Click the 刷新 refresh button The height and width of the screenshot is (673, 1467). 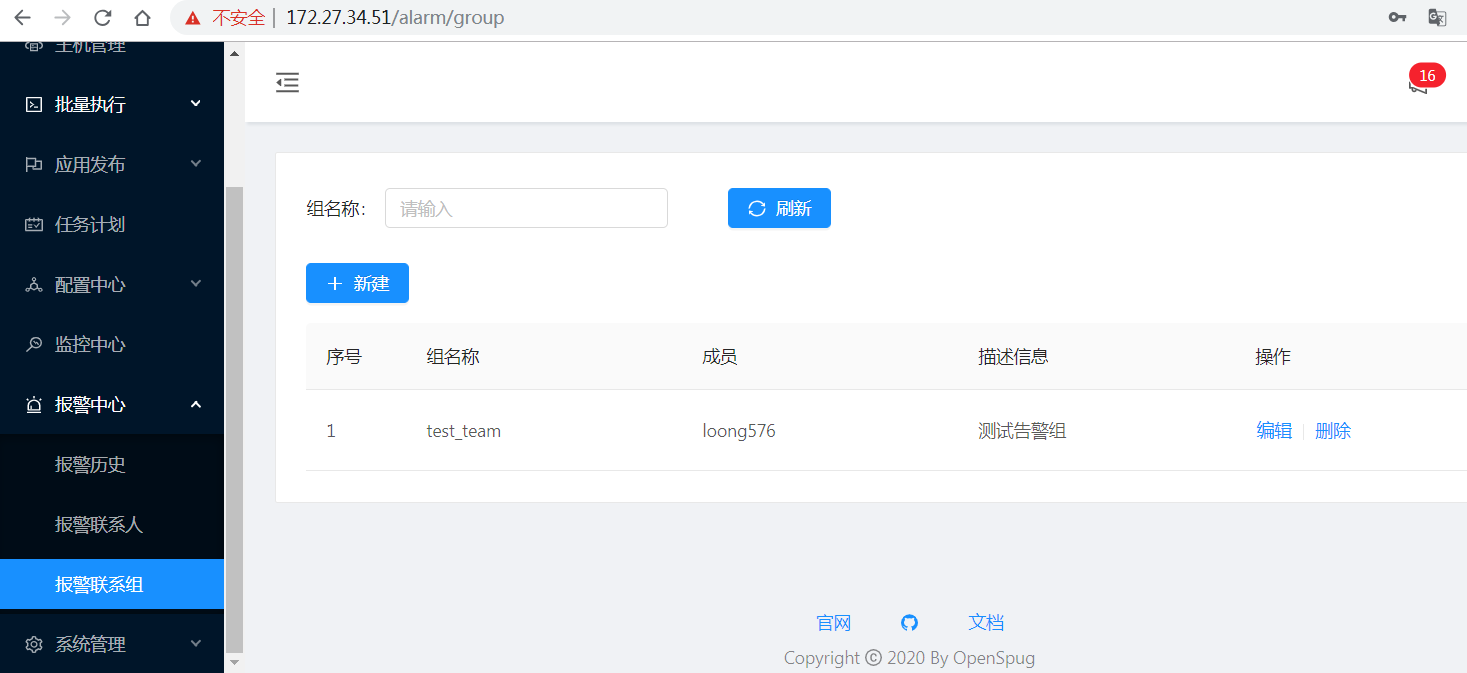(779, 208)
